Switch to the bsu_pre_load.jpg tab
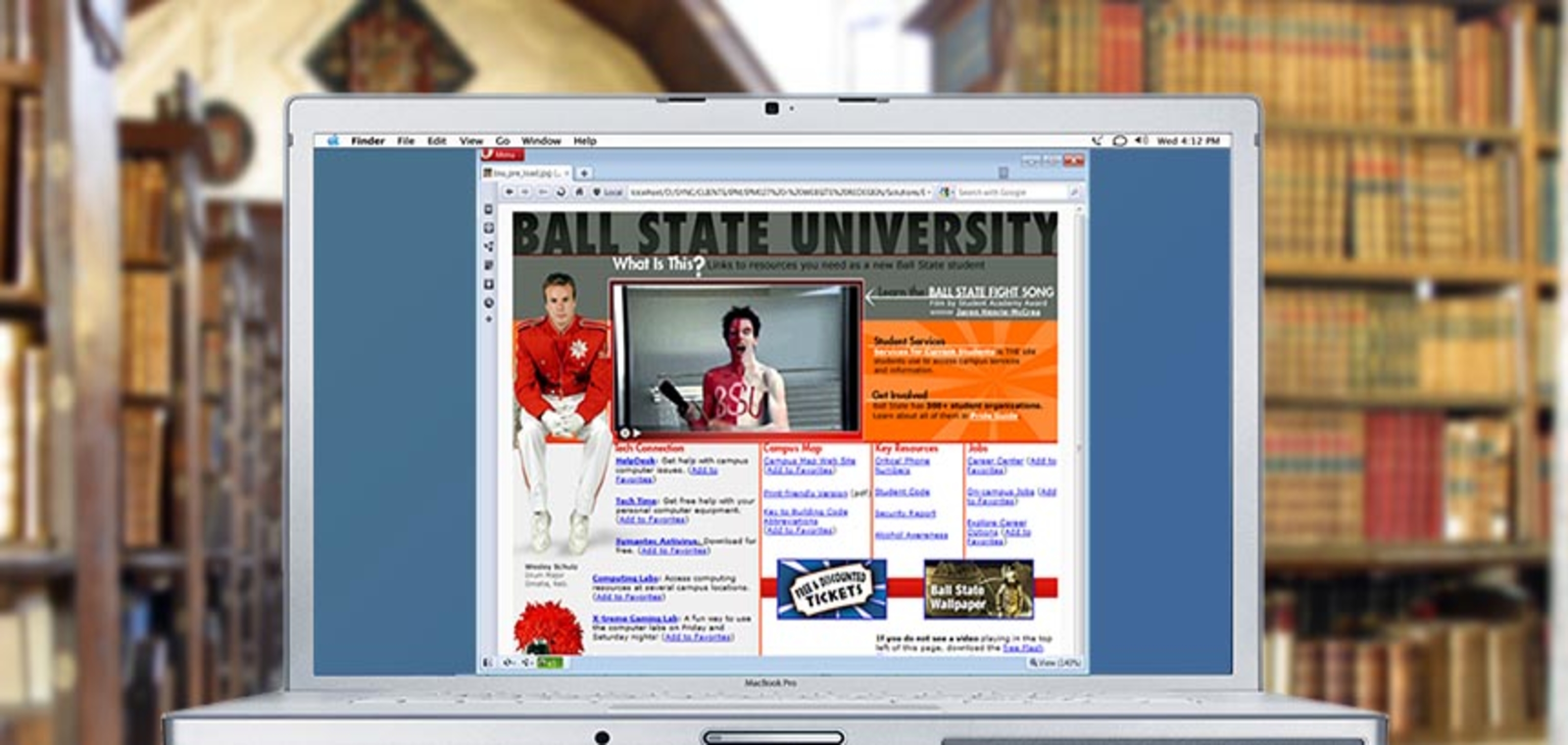This screenshot has width=1568, height=745. [x=525, y=173]
